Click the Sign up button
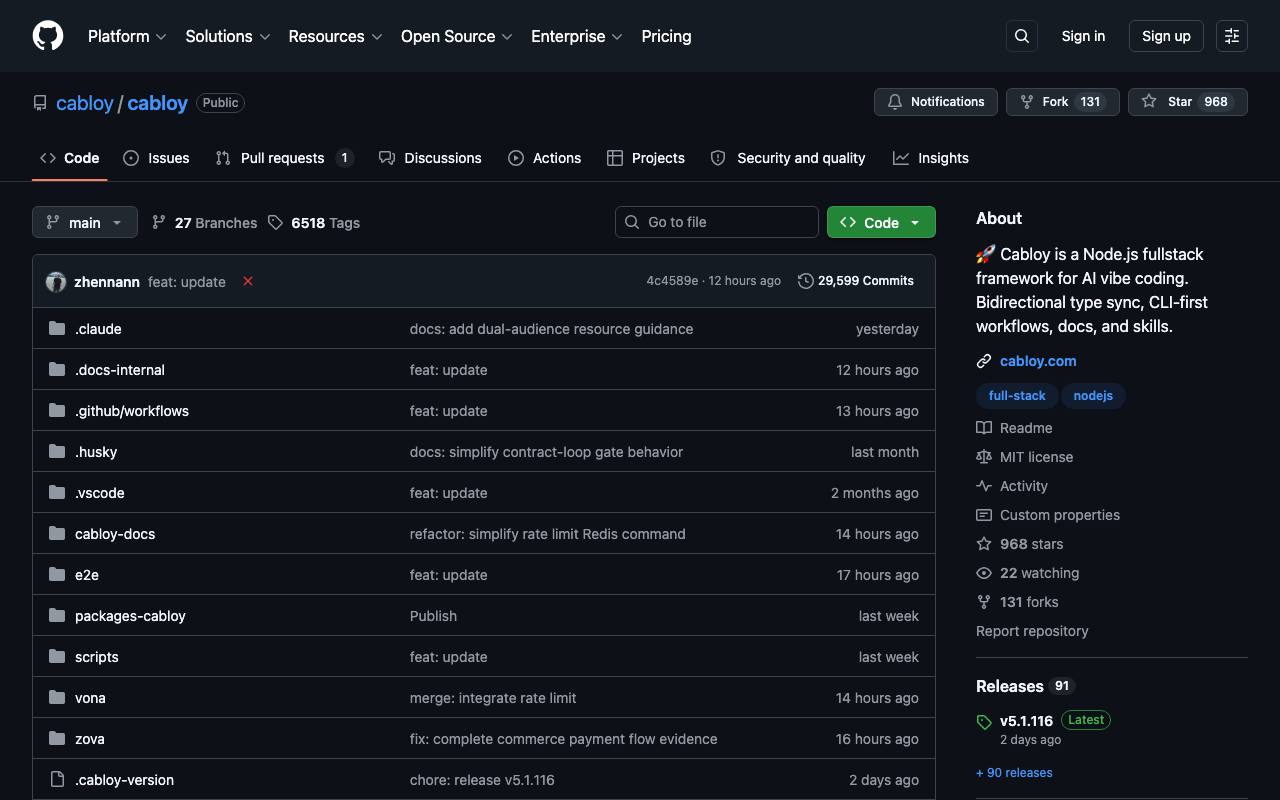 pos(1166,36)
